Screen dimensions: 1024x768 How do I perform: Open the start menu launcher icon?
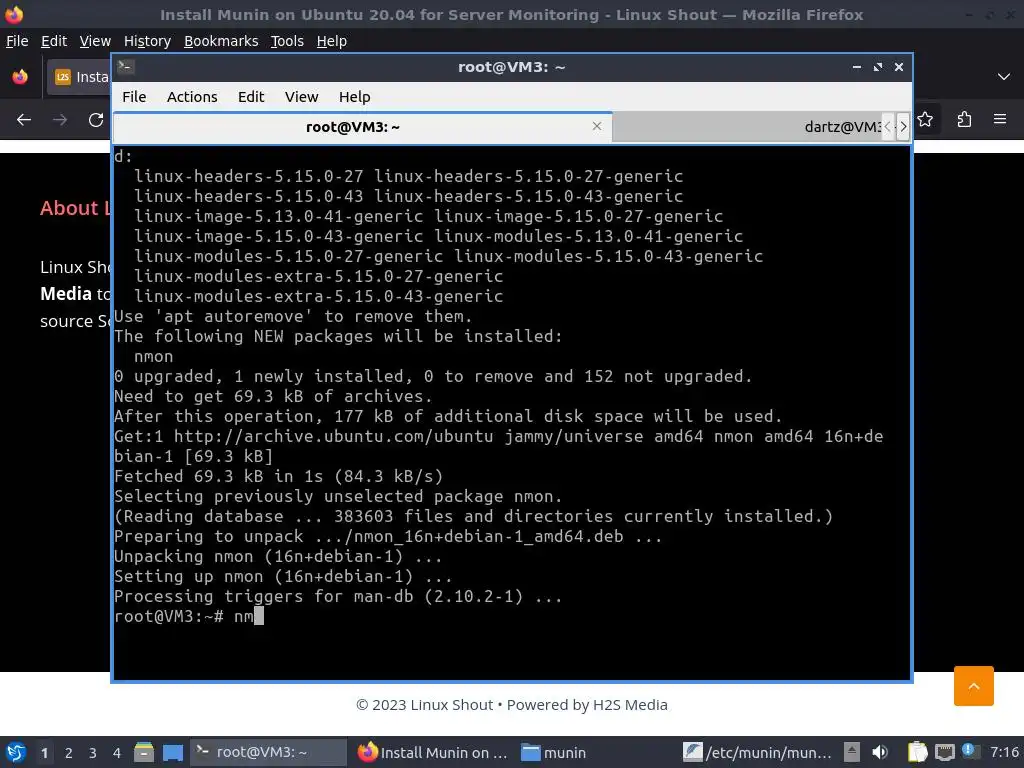coord(16,752)
